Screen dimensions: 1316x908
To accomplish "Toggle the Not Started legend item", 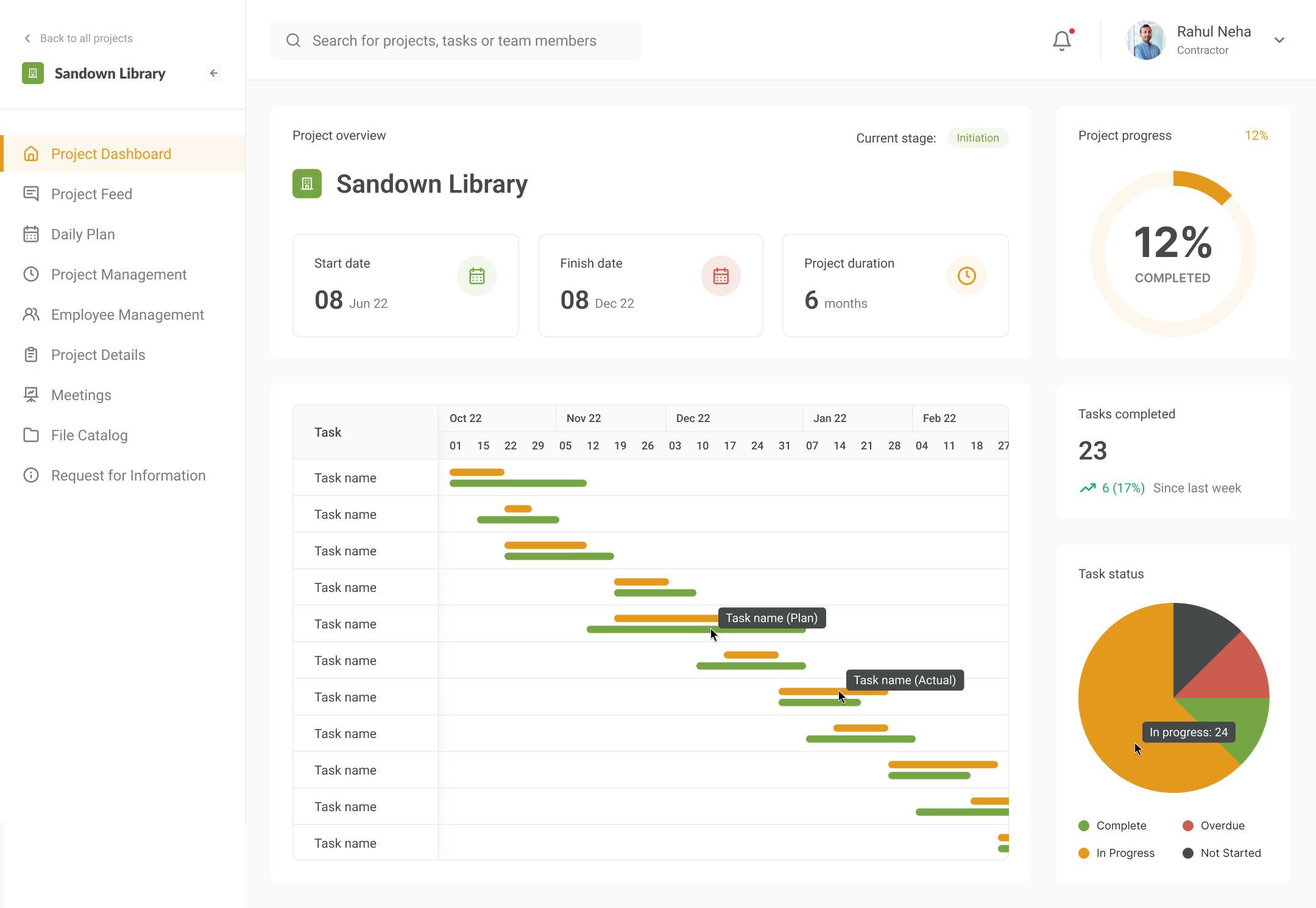I will pos(1222,853).
